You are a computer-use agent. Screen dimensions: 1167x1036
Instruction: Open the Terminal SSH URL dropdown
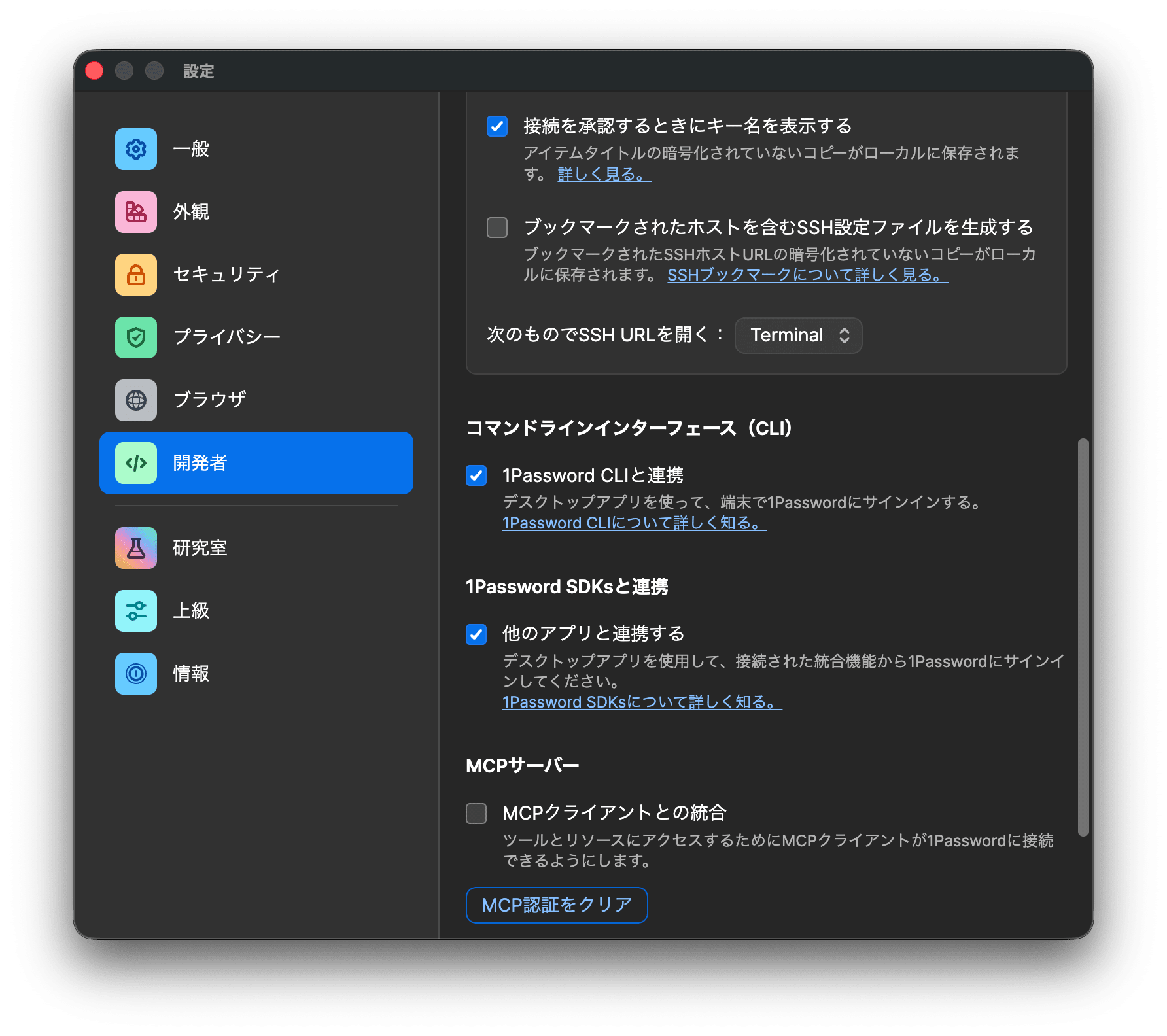click(798, 336)
